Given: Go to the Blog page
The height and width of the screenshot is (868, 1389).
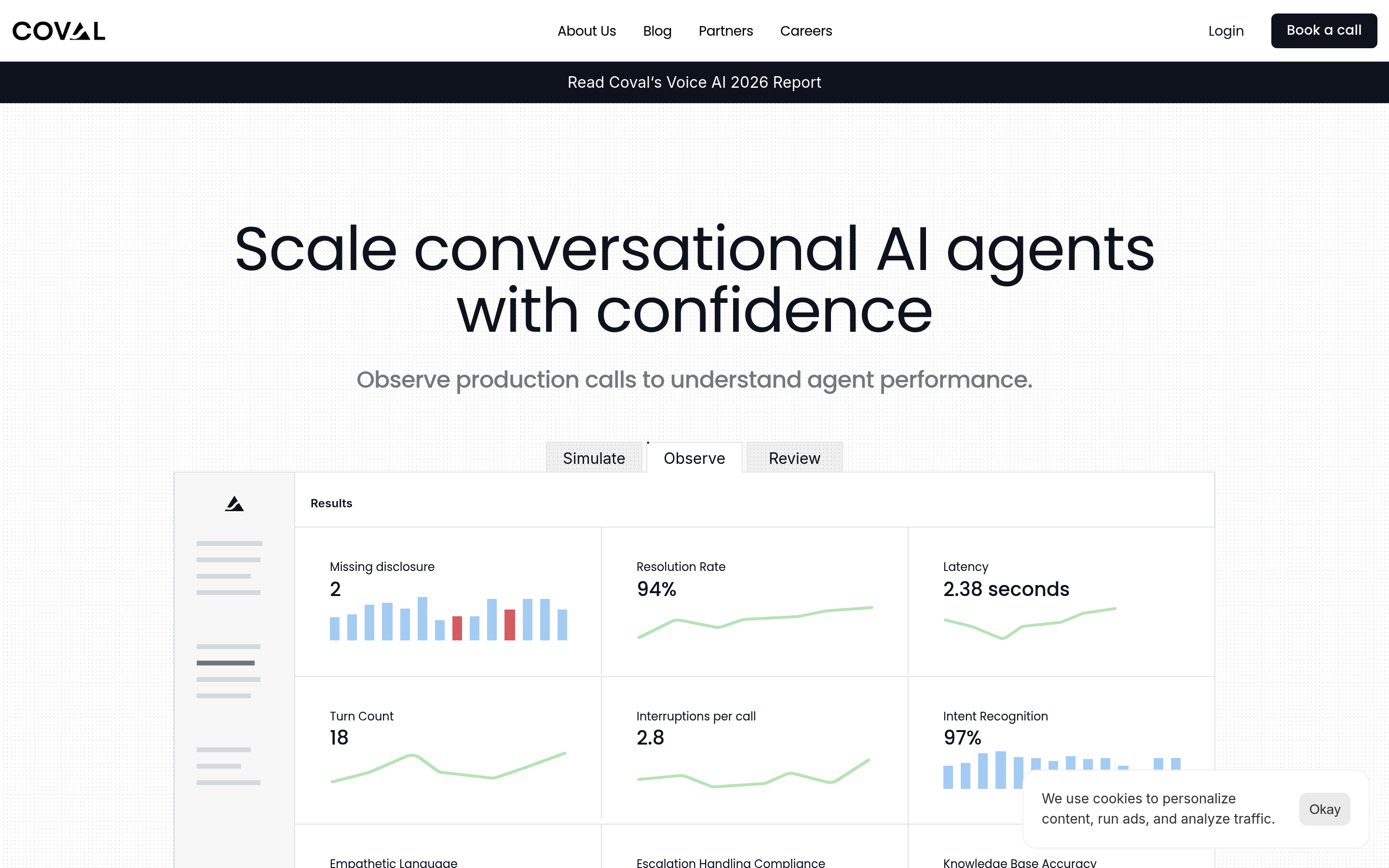Looking at the screenshot, I should point(656,31).
